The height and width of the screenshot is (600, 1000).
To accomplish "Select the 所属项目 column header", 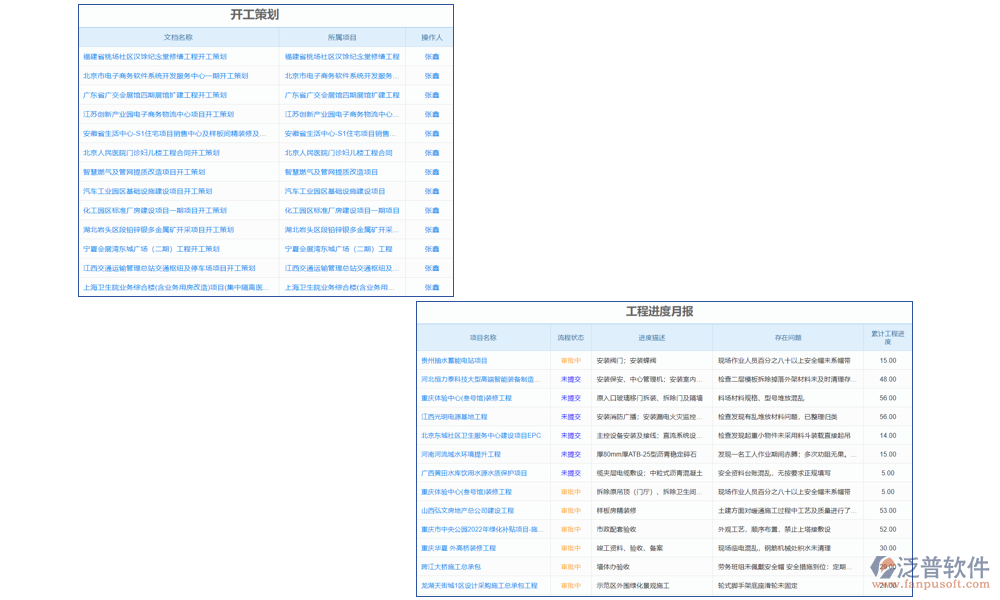I will (x=342, y=38).
